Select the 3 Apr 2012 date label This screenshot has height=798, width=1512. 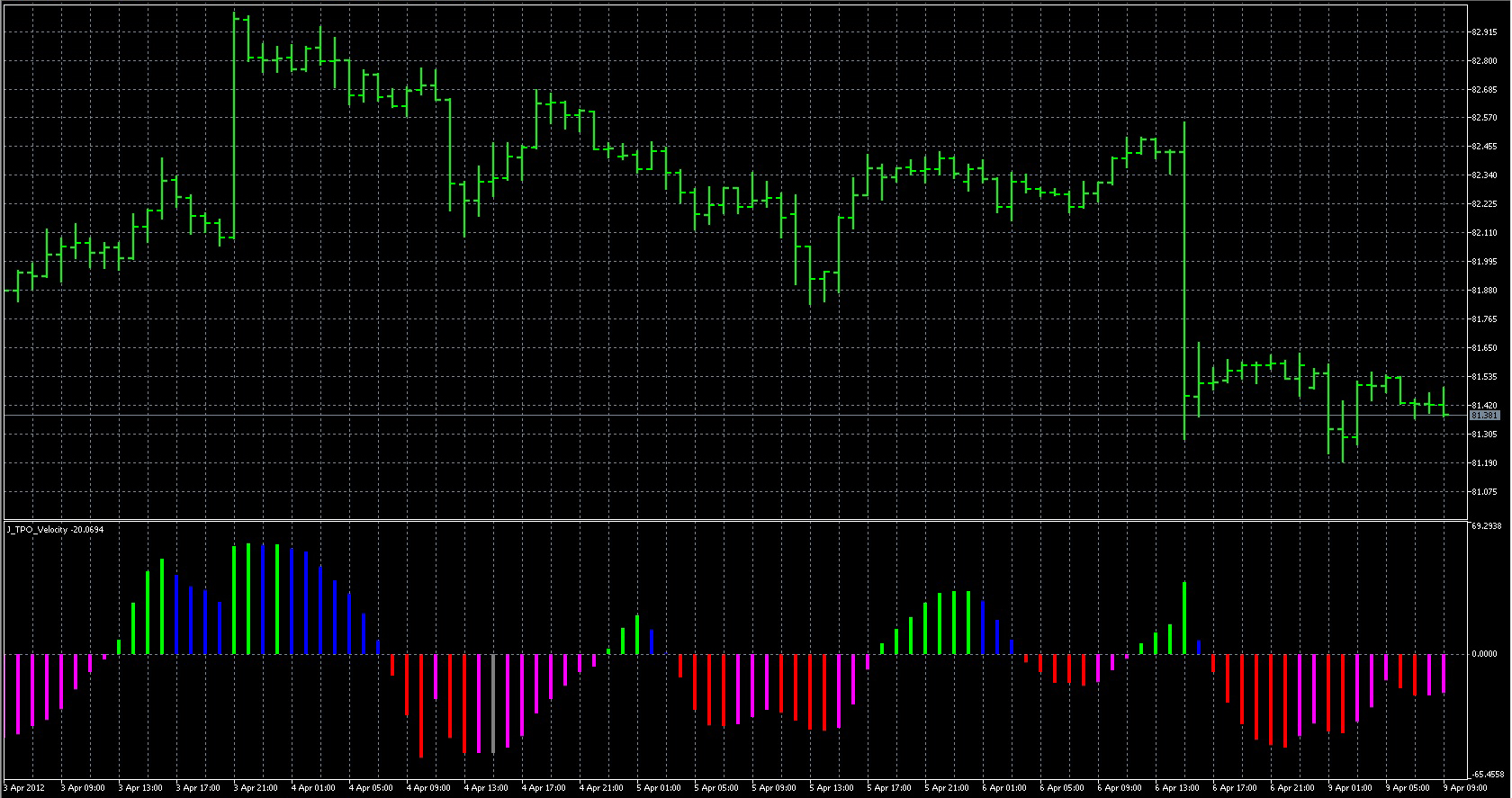pos(25,788)
